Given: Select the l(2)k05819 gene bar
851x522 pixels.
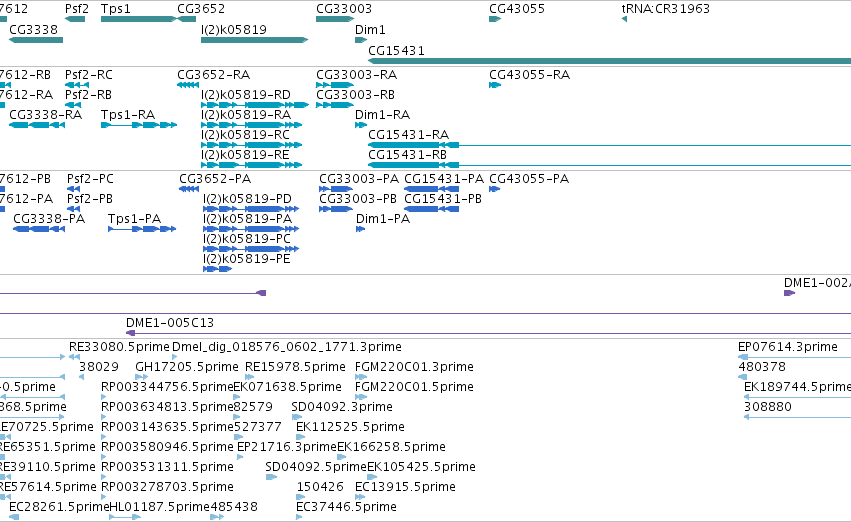Looking at the screenshot, I should (255, 40).
